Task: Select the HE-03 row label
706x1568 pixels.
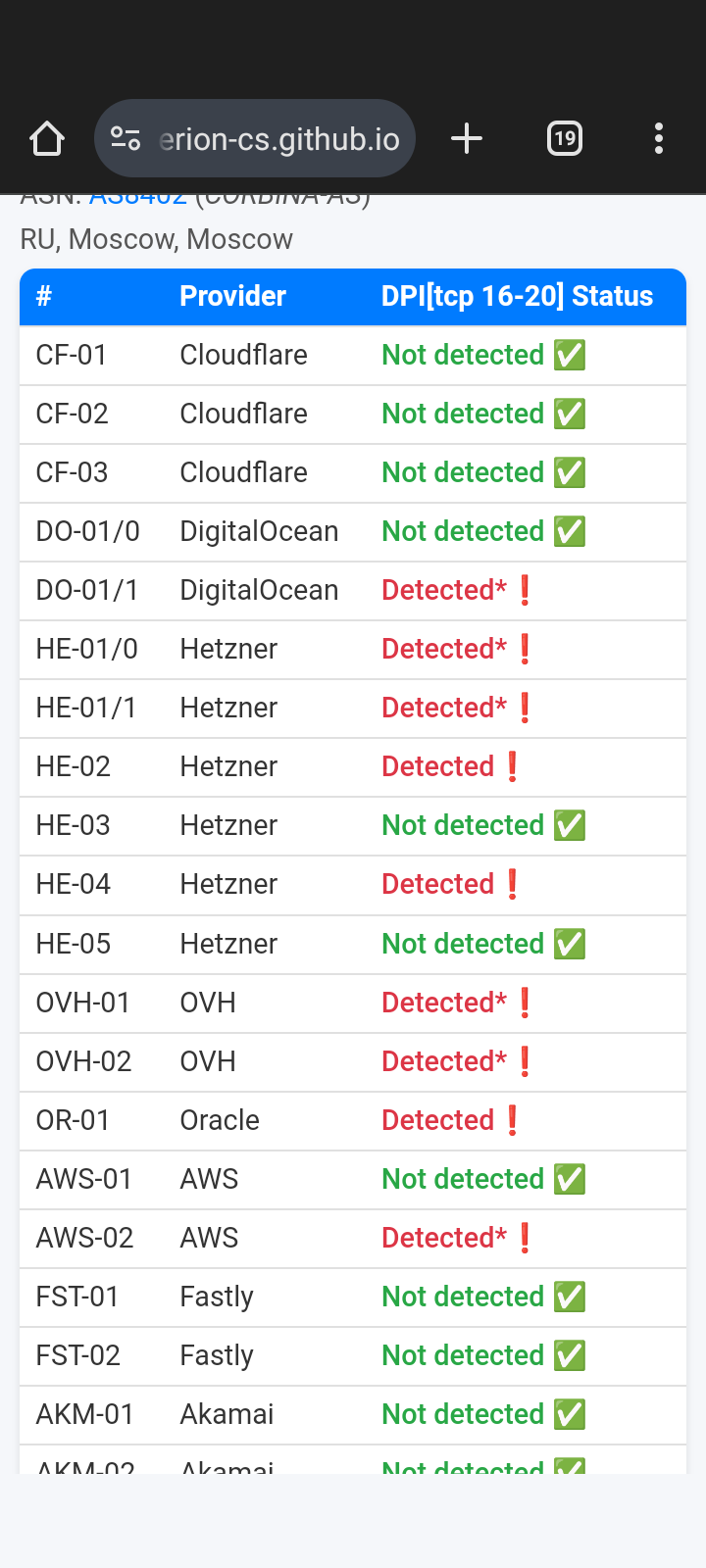Action: pyautogui.click(x=73, y=825)
